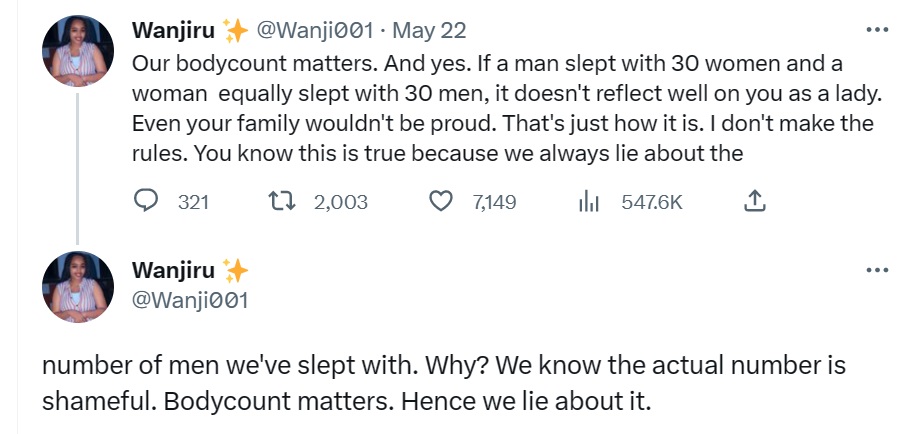Viewport: 913px width, 434px height.
Task: Click the 547.6K views count
Action: 652,202
